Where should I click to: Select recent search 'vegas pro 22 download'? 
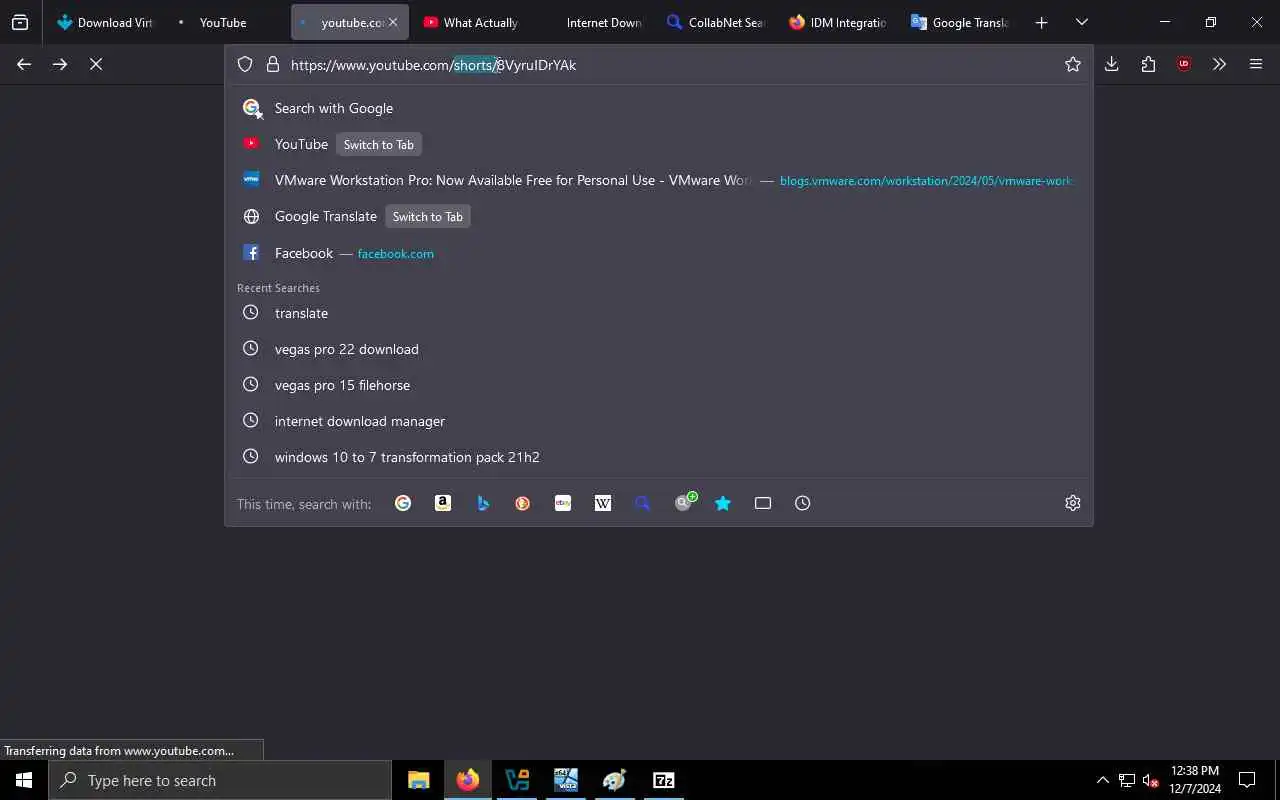pos(659,349)
